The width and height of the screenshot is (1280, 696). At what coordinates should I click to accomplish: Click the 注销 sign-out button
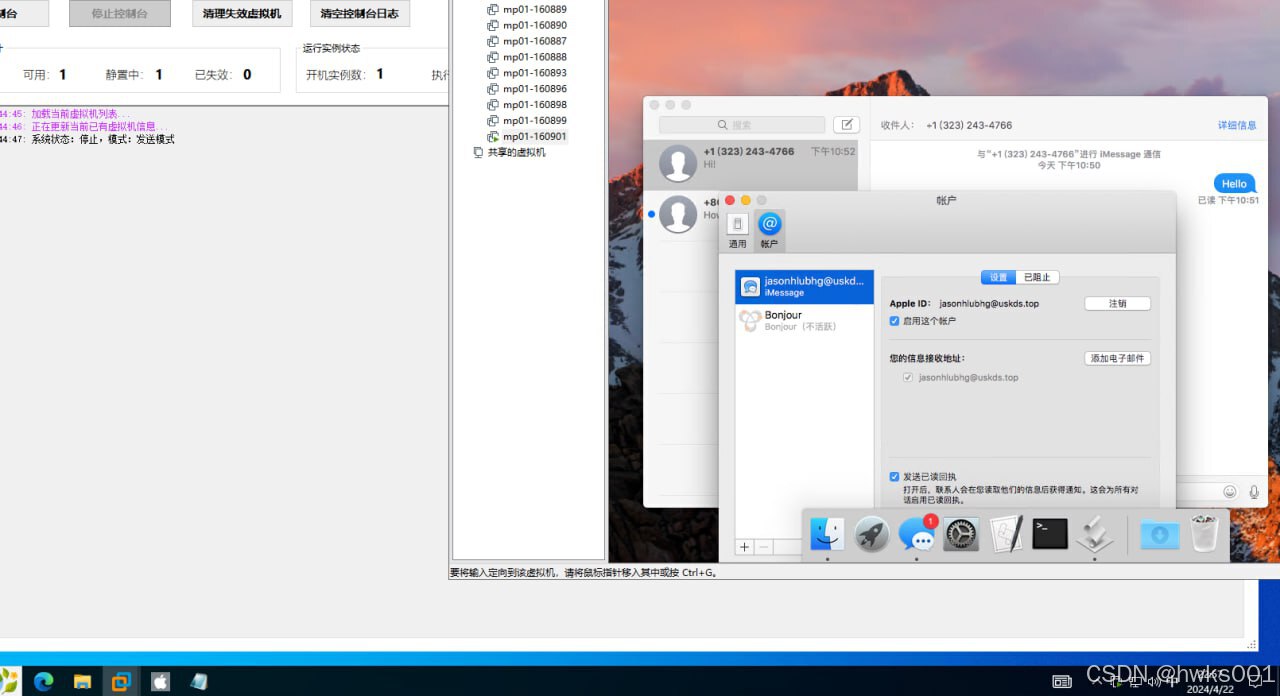pos(1117,303)
